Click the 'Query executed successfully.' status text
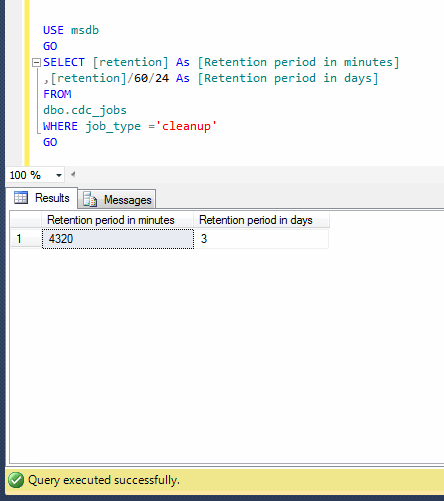 tap(104, 480)
